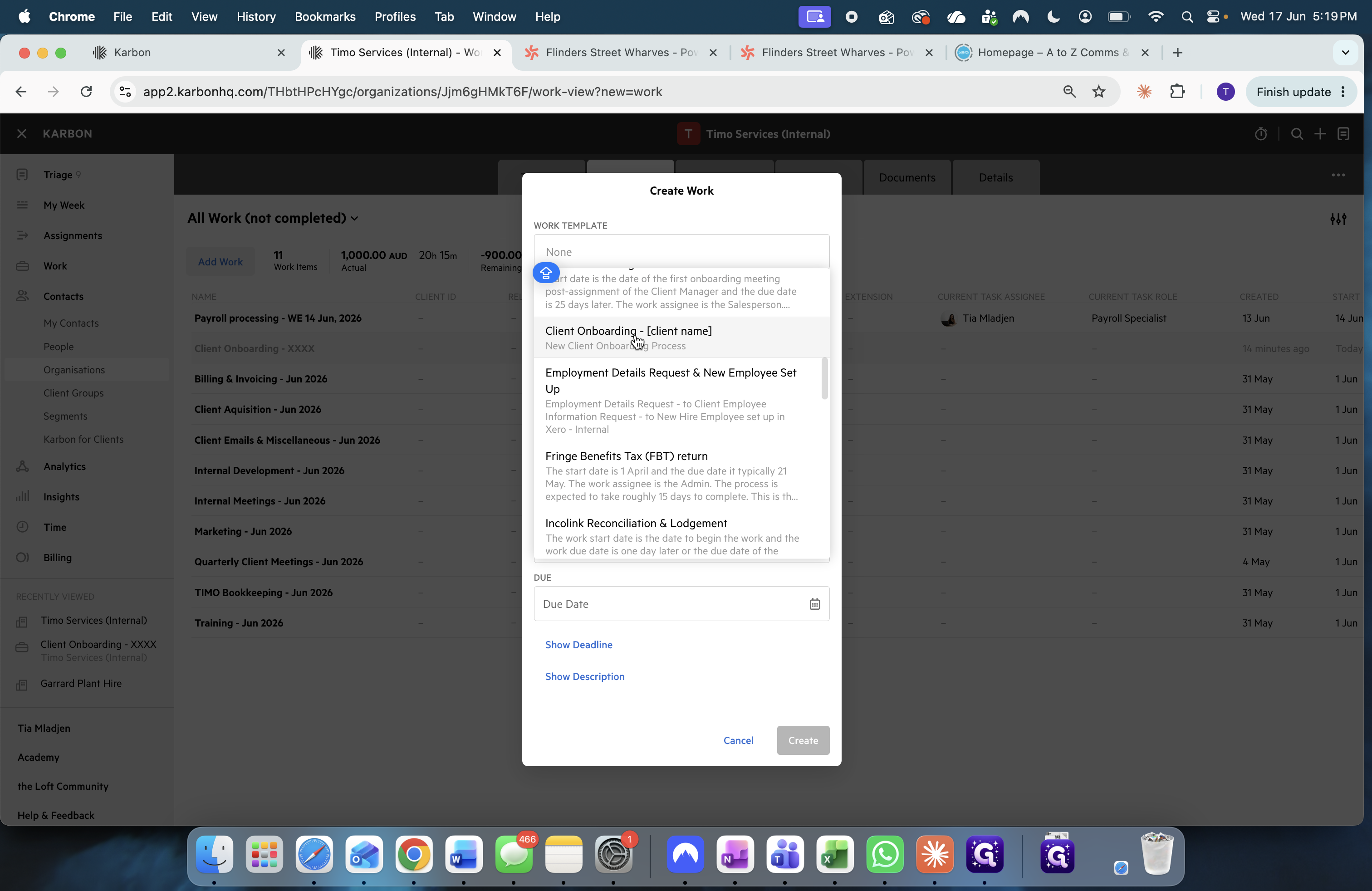Switch to Homepage – A to Z Comms tab

pos(1052,53)
